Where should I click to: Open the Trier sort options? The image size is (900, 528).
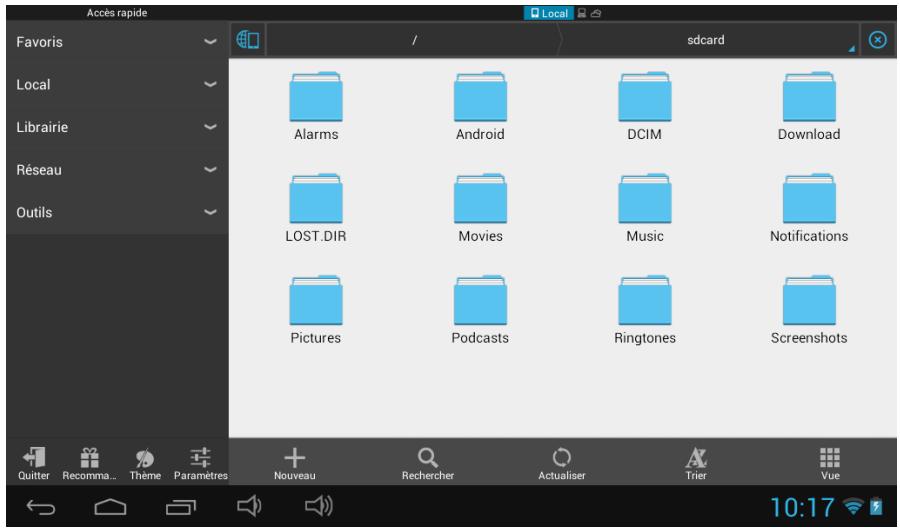pos(695,458)
